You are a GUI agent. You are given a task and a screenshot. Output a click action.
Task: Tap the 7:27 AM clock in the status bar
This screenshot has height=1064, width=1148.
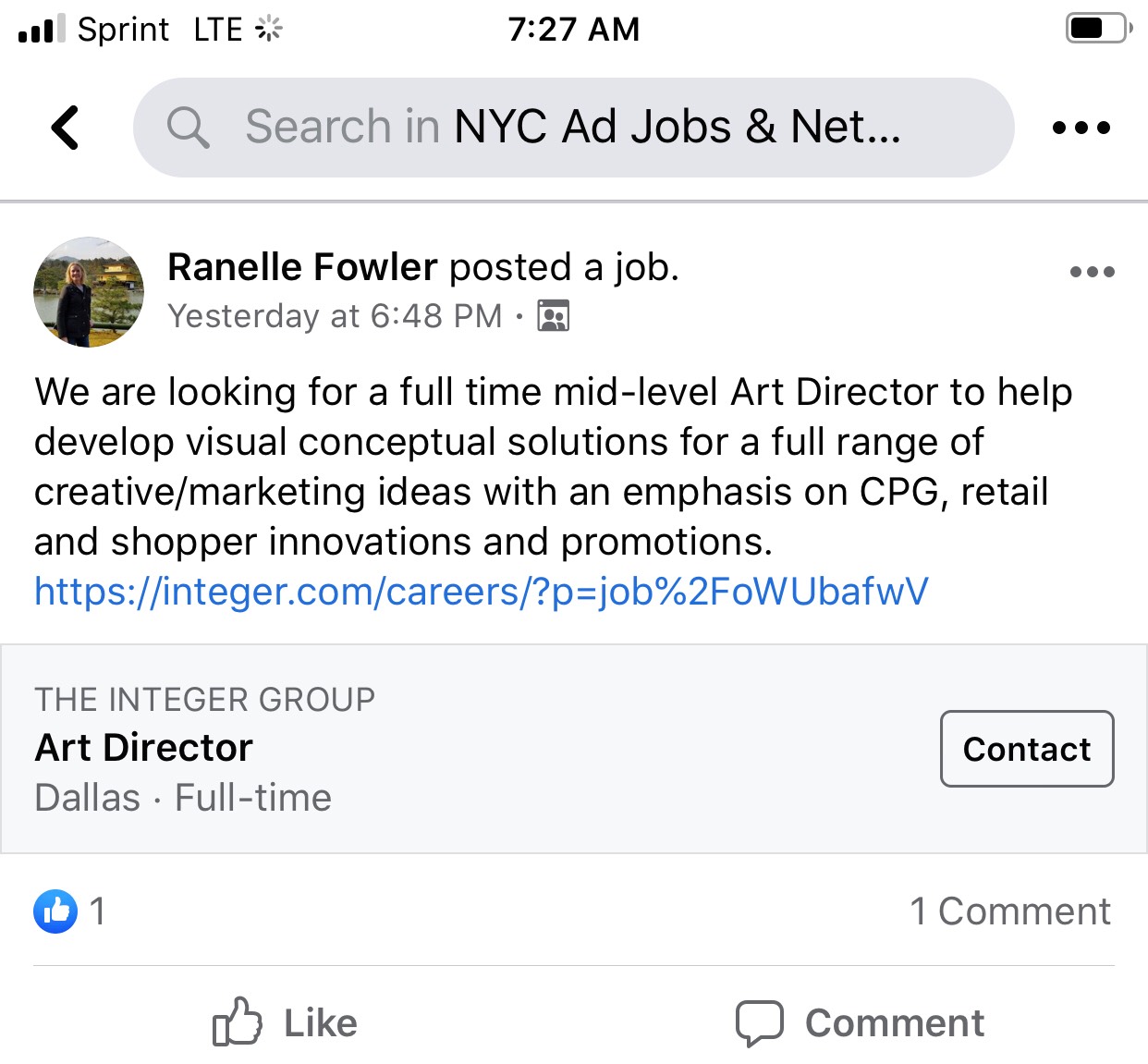point(574,29)
